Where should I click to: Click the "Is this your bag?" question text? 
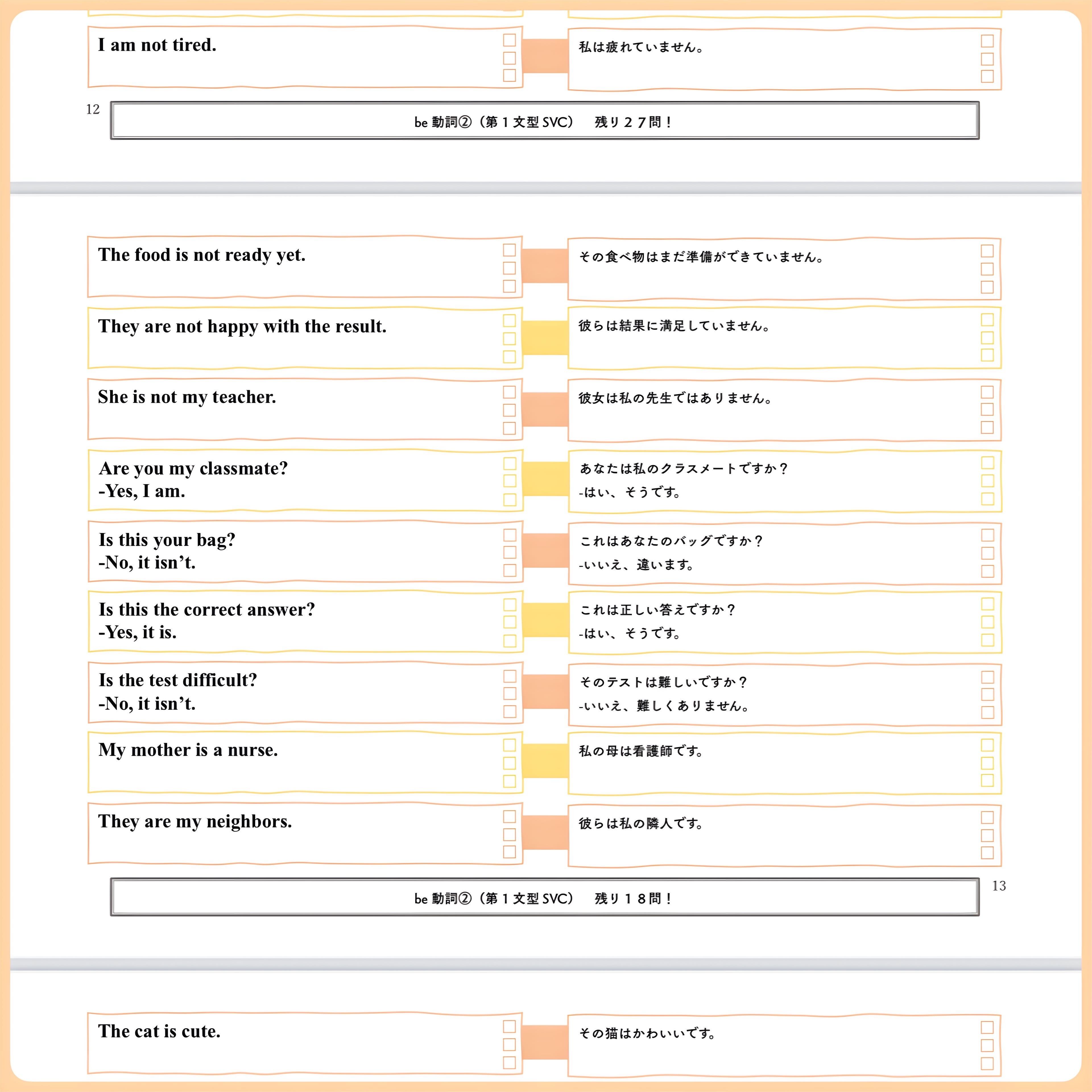[167, 540]
